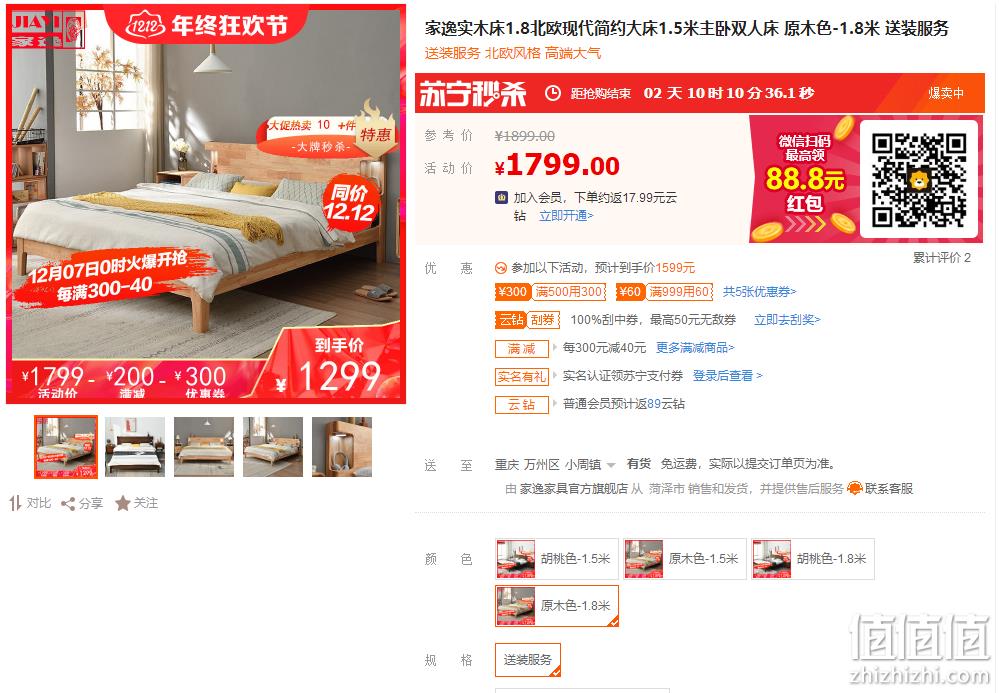This screenshot has width=999, height=693.
Task: Click the 立即开通 membership link
Action: coord(566,216)
